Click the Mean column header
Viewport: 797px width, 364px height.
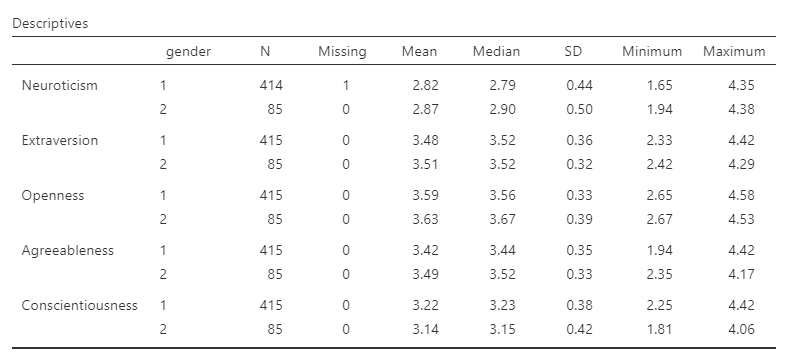point(419,51)
